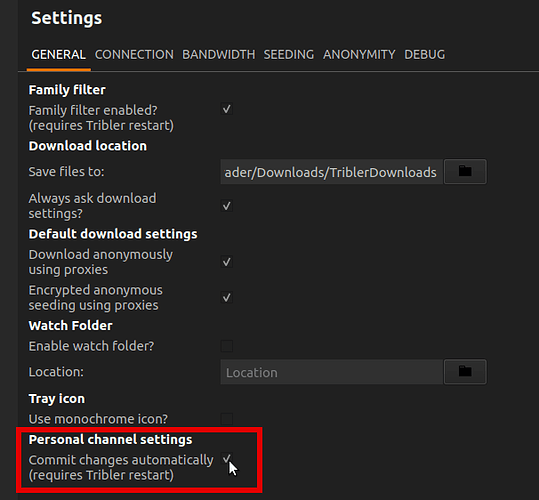Open folder browser for watch folder location
Image resolution: width=539 pixels, height=500 pixels.
[x=465, y=371]
